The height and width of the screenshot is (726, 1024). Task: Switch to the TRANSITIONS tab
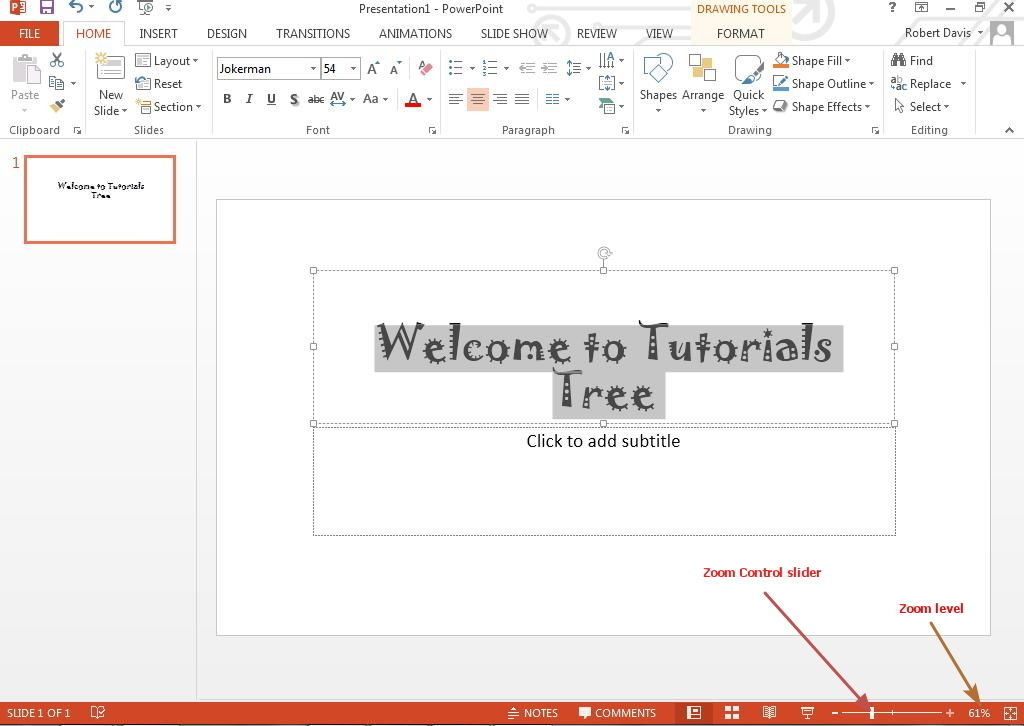point(313,33)
